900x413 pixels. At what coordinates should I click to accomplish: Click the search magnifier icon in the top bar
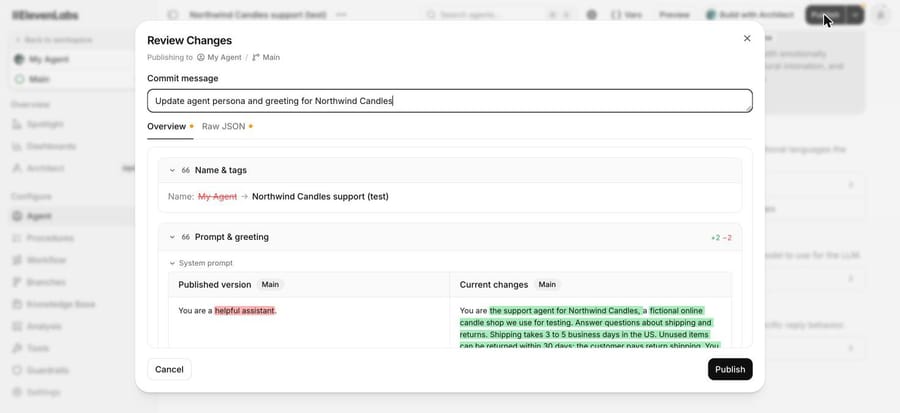pos(431,15)
